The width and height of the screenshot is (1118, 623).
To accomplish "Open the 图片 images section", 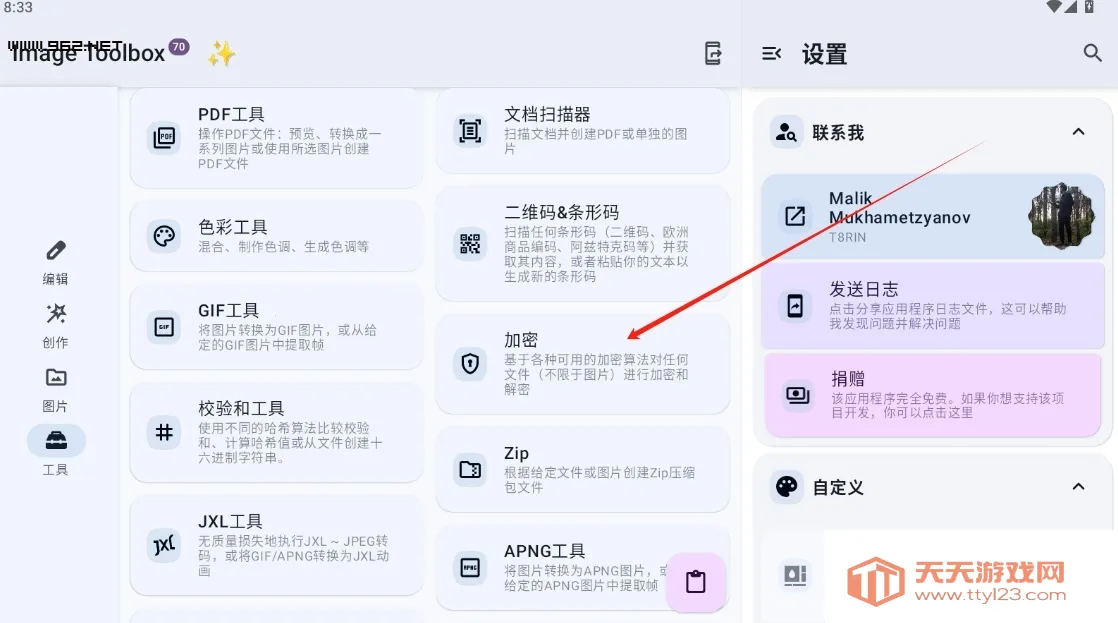I will pyautogui.click(x=55, y=389).
